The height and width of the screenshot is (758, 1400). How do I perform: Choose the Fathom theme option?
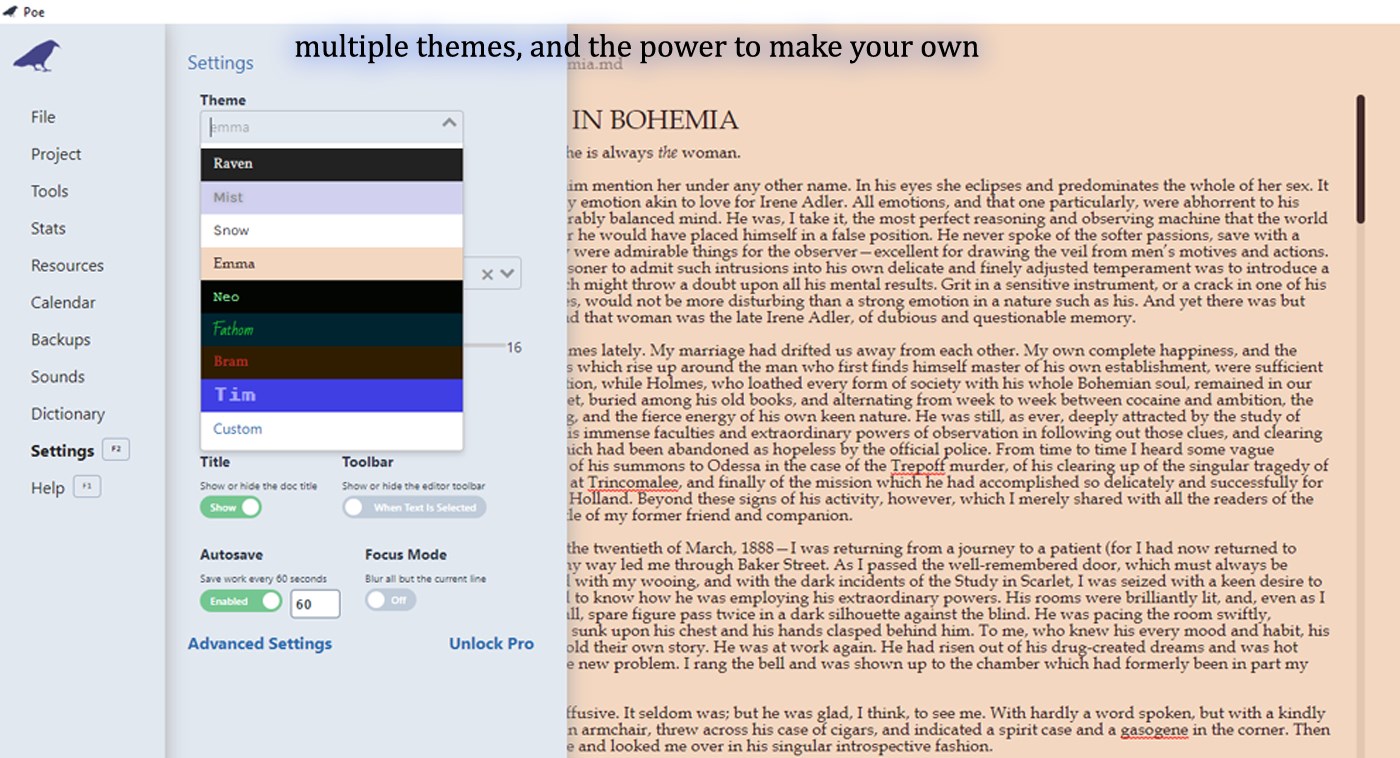pos(332,329)
